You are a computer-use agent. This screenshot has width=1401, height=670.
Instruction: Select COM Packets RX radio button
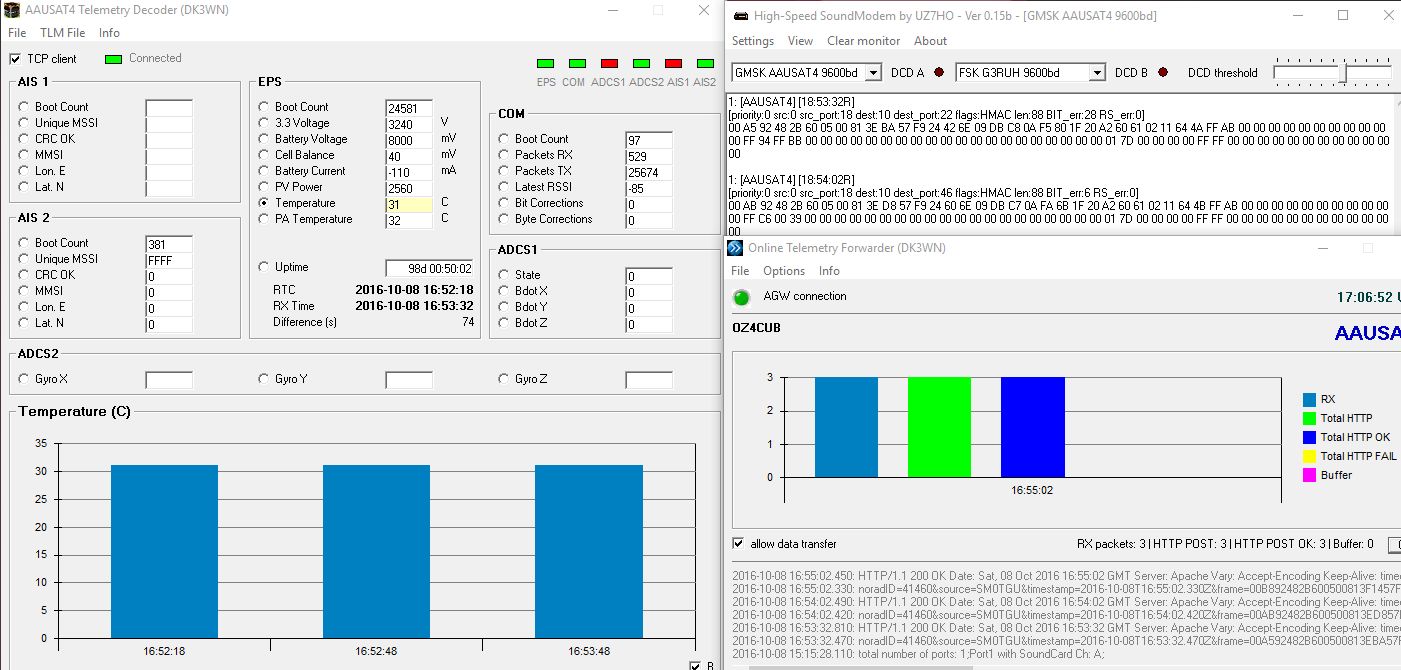click(x=504, y=155)
